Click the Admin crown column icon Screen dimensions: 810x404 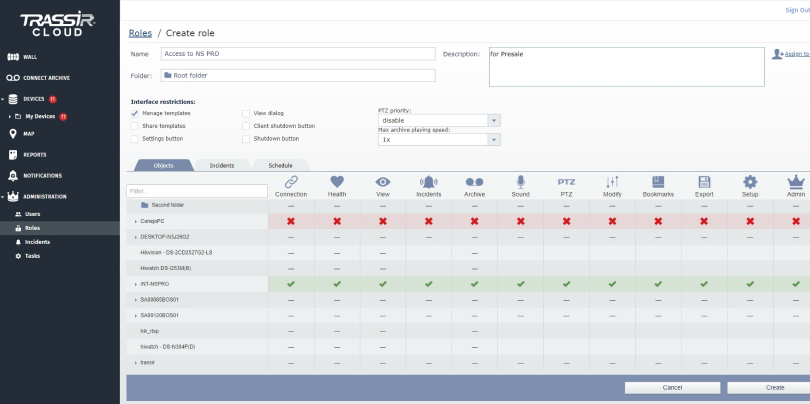[796, 181]
